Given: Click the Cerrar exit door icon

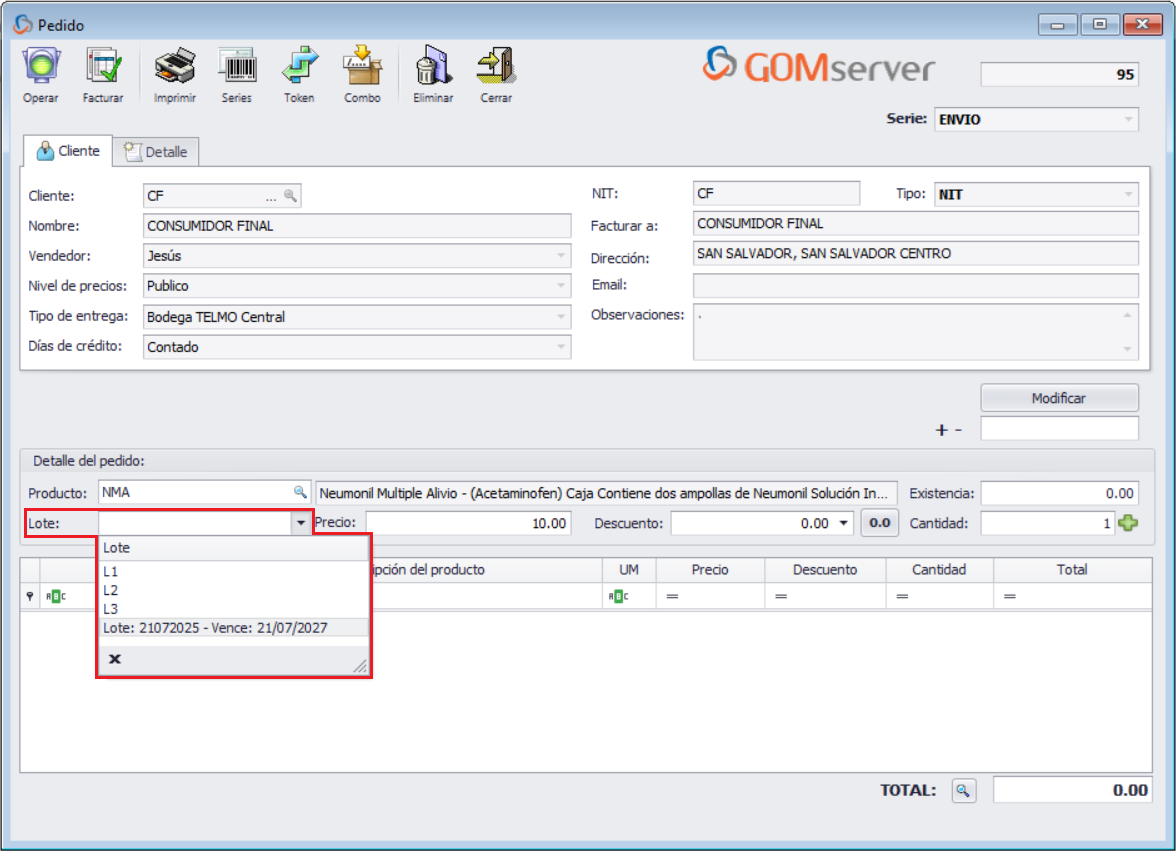Looking at the screenshot, I should [x=496, y=69].
